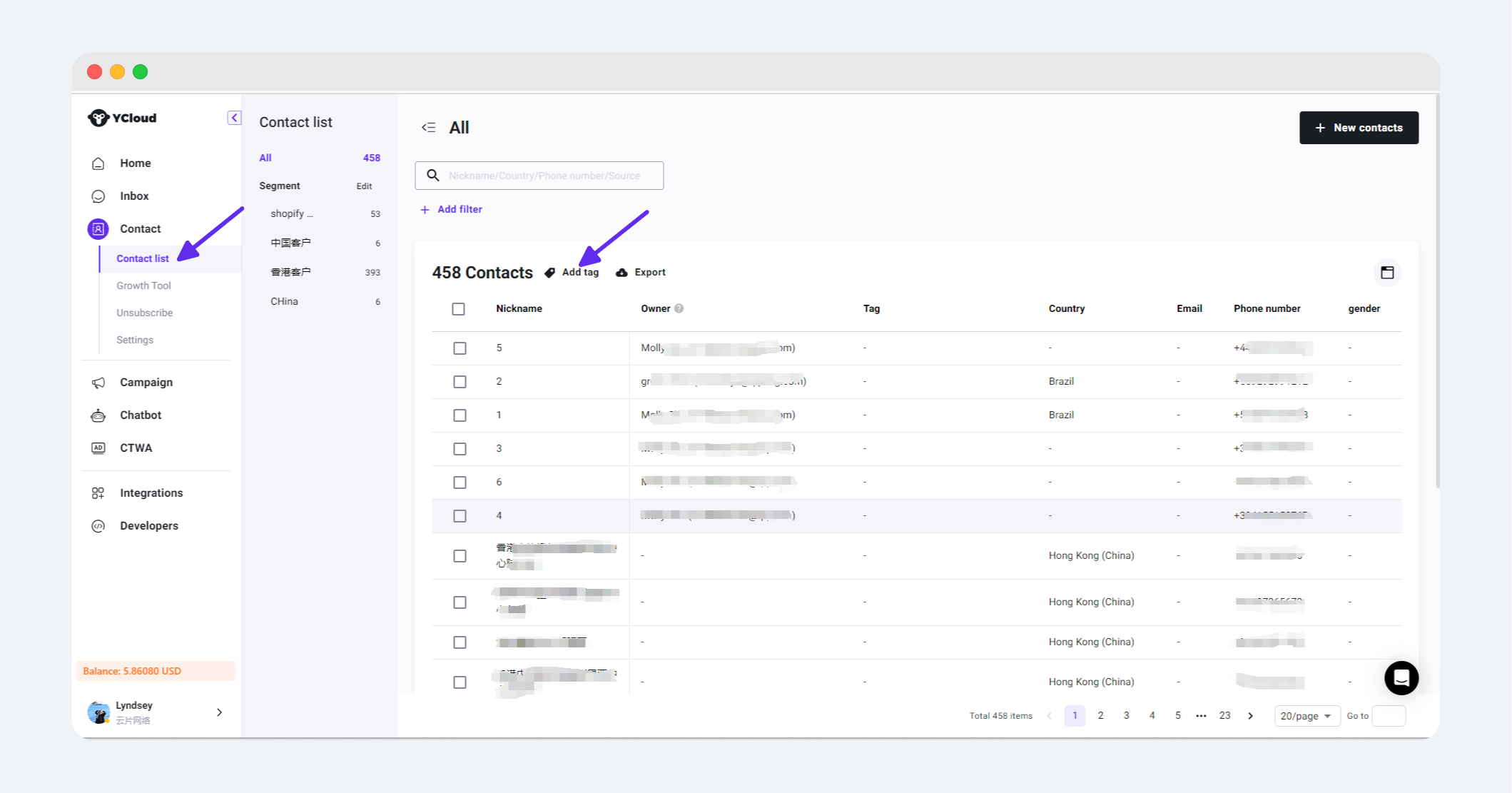Collapse sidebar with arrow icon beside YCloud

pos(234,118)
